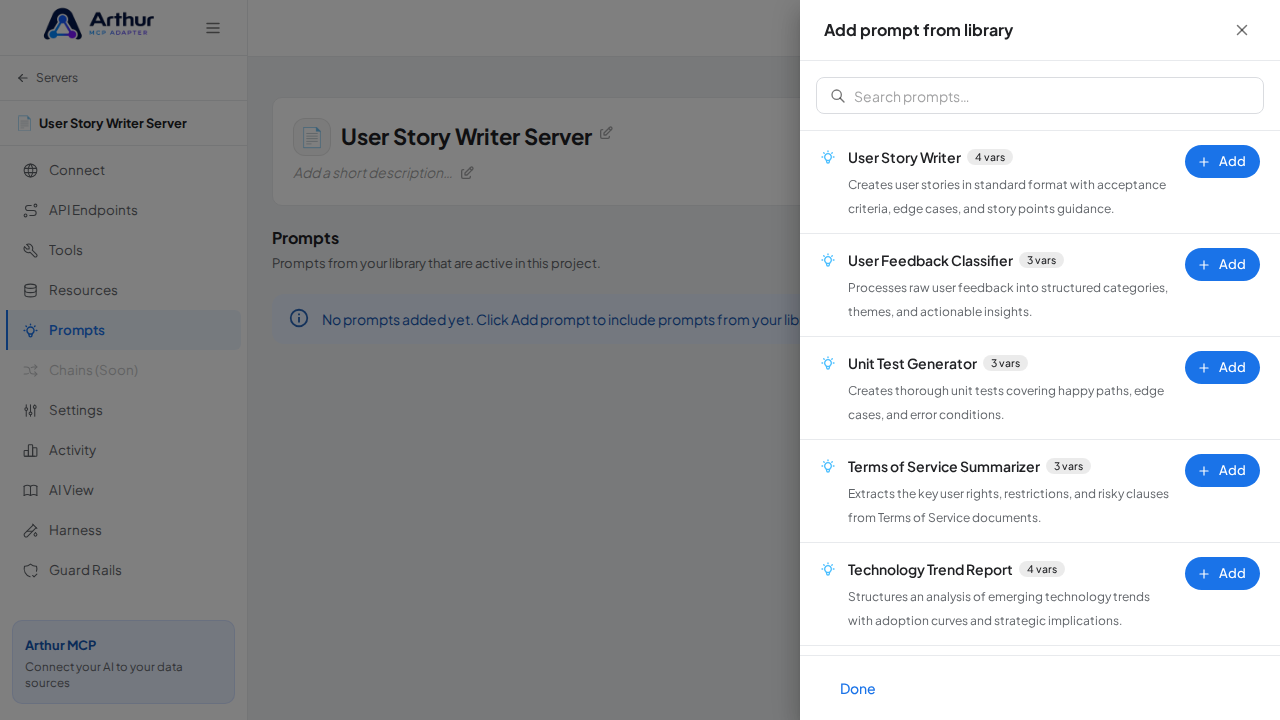Click lightbulb icon beside Terms of Service Summarizer
The image size is (1280, 720).
828,466
